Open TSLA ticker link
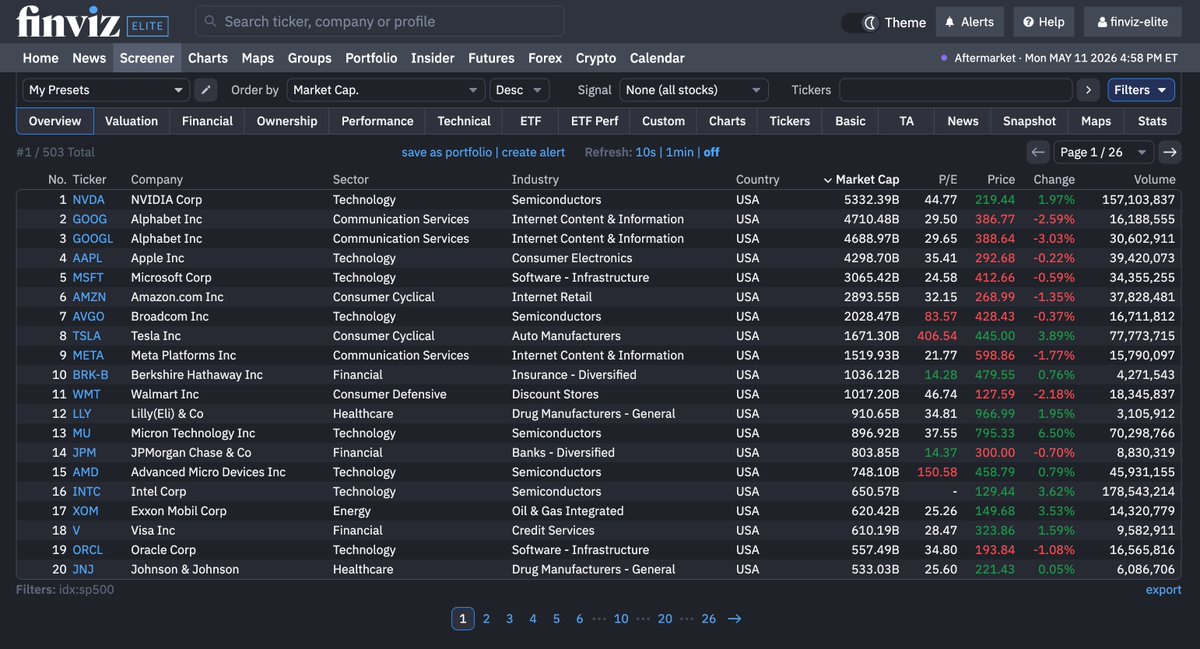Screen dimensions: 1200x649 point(87,336)
